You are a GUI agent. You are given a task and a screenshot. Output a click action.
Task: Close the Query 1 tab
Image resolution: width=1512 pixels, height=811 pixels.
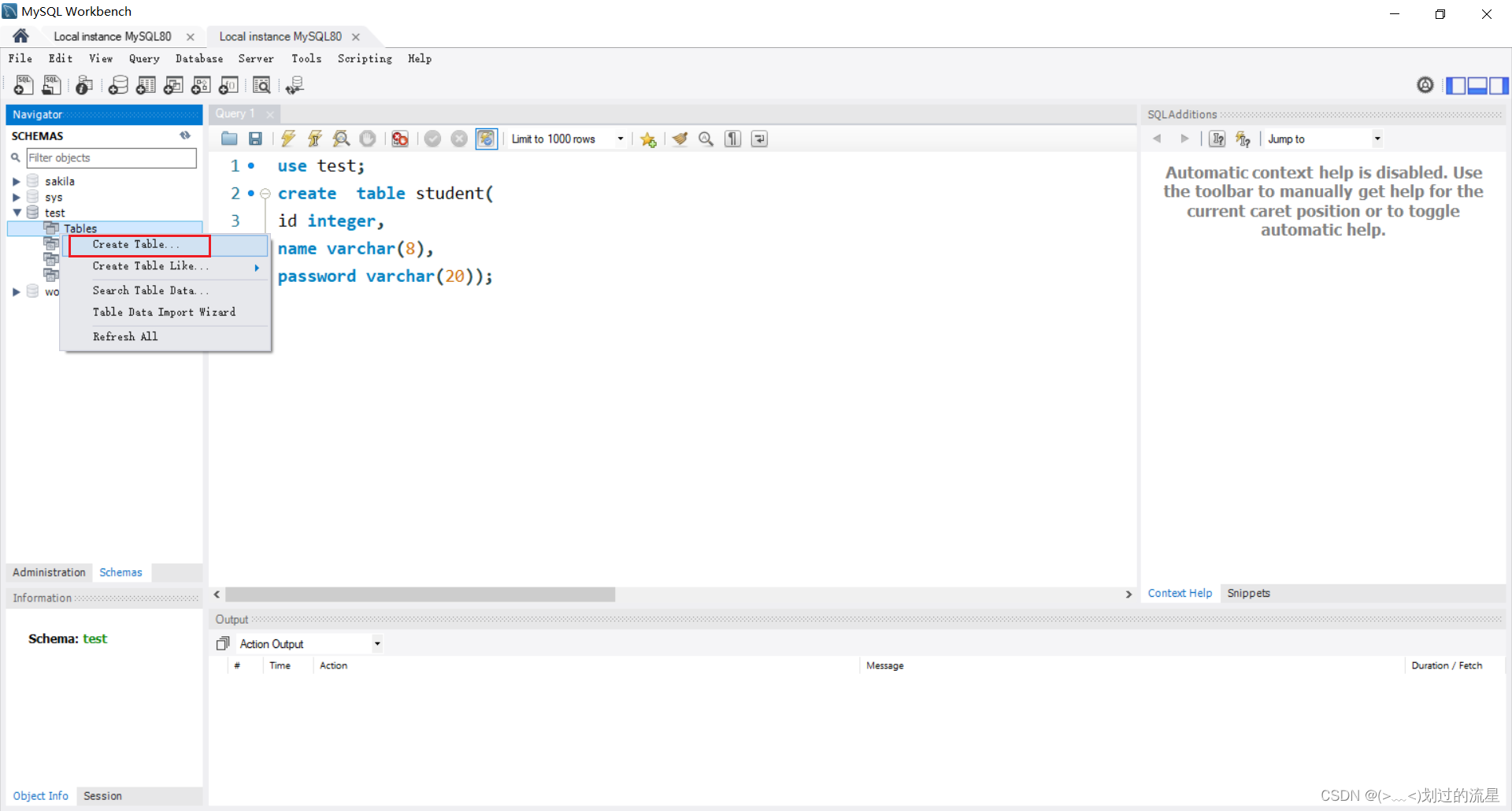tap(270, 114)
